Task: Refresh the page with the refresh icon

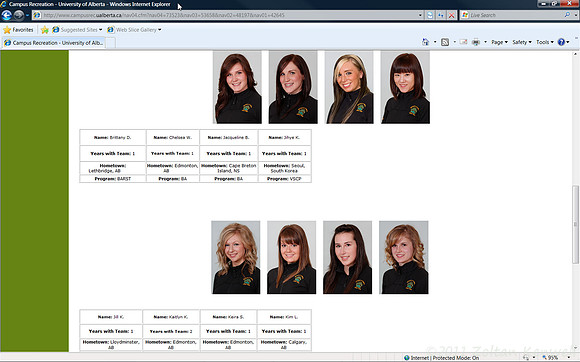Action: tap(441, 15)
